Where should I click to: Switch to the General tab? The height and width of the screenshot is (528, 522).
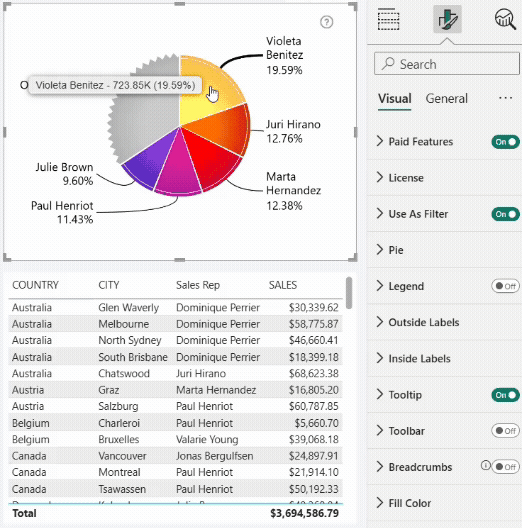(x=447, y=99)
